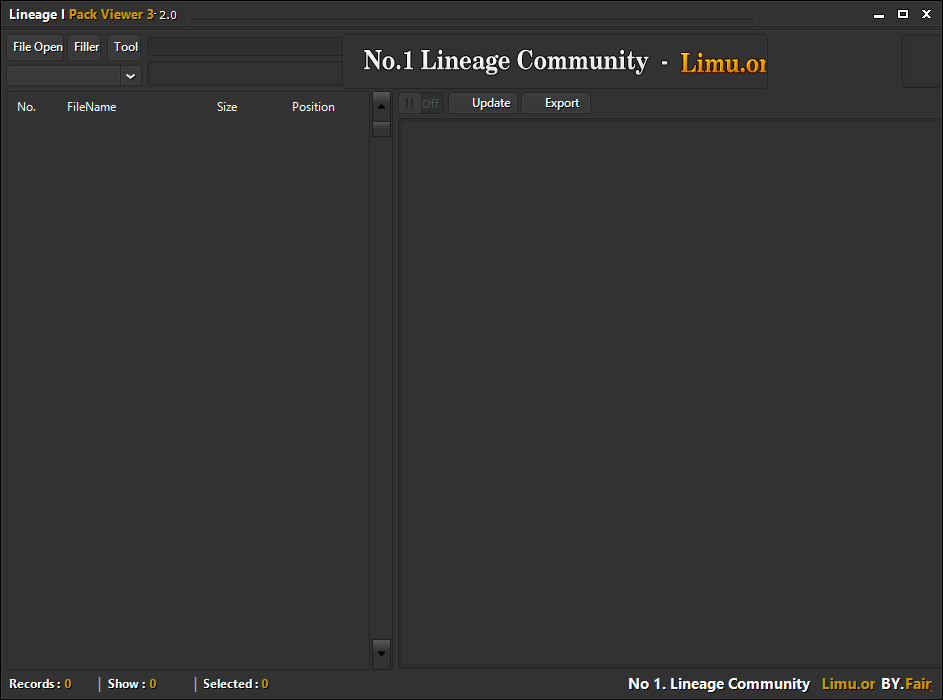Image resolution: width=943 pixels, height=700 pixels.
Task: Expand the combo box dropdown arrow
Action: tap(131, 76)
